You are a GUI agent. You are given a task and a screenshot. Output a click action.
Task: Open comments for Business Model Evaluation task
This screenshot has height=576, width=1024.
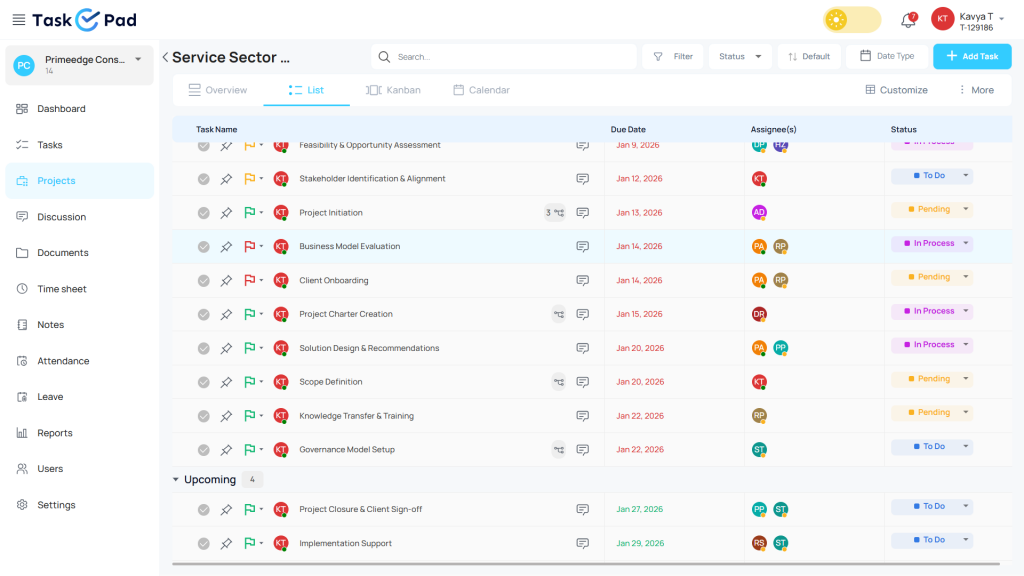point(582,247)
